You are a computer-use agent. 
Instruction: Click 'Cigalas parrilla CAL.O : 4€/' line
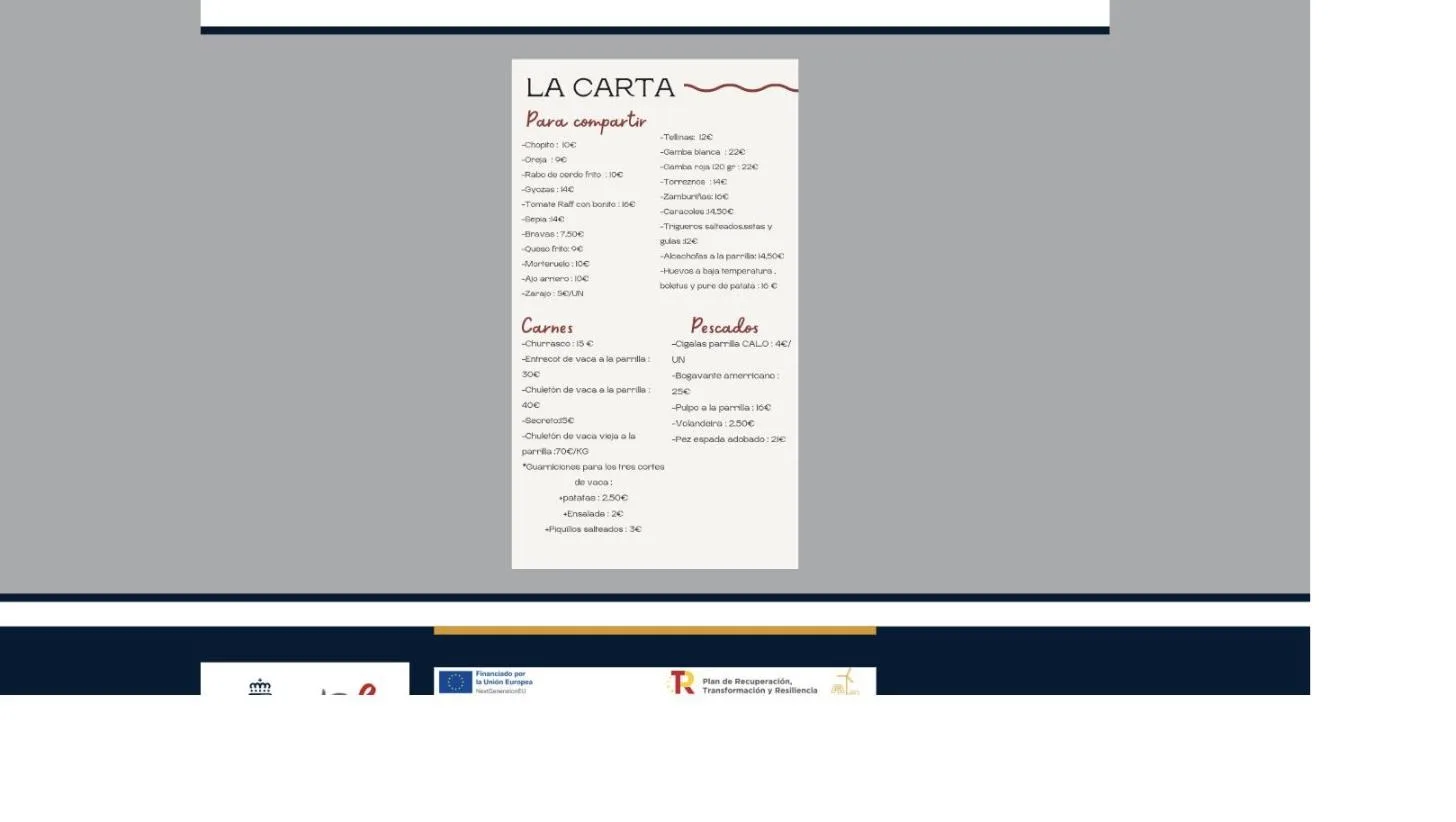coord(731,344)
